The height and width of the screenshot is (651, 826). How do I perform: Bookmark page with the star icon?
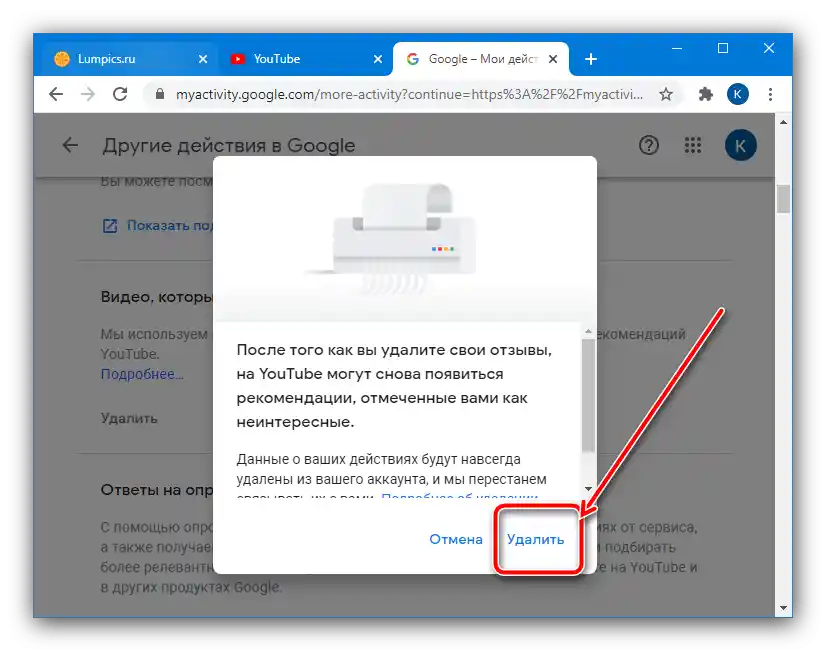click(x=666, y=94)
